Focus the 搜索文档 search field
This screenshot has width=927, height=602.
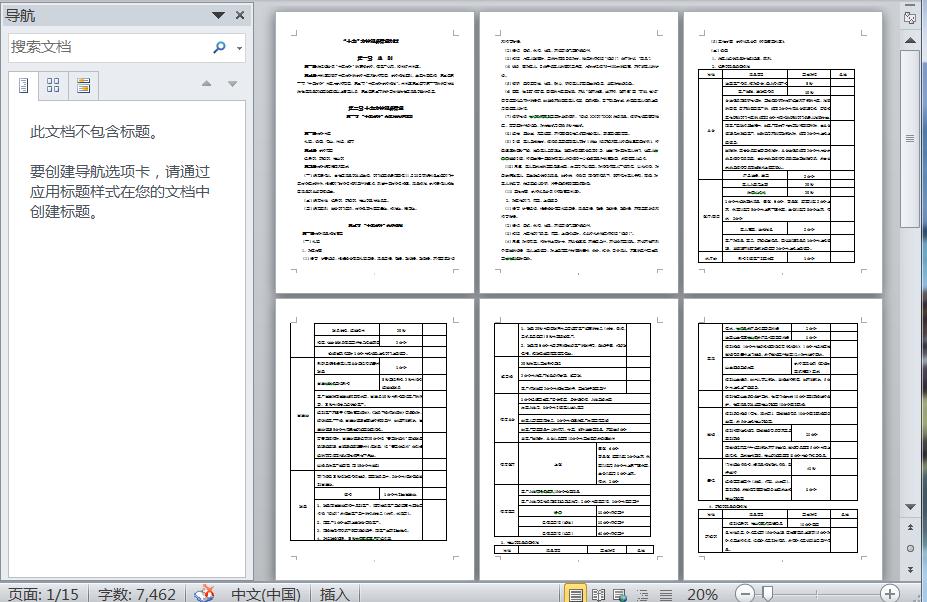click(x=109, y=47)
